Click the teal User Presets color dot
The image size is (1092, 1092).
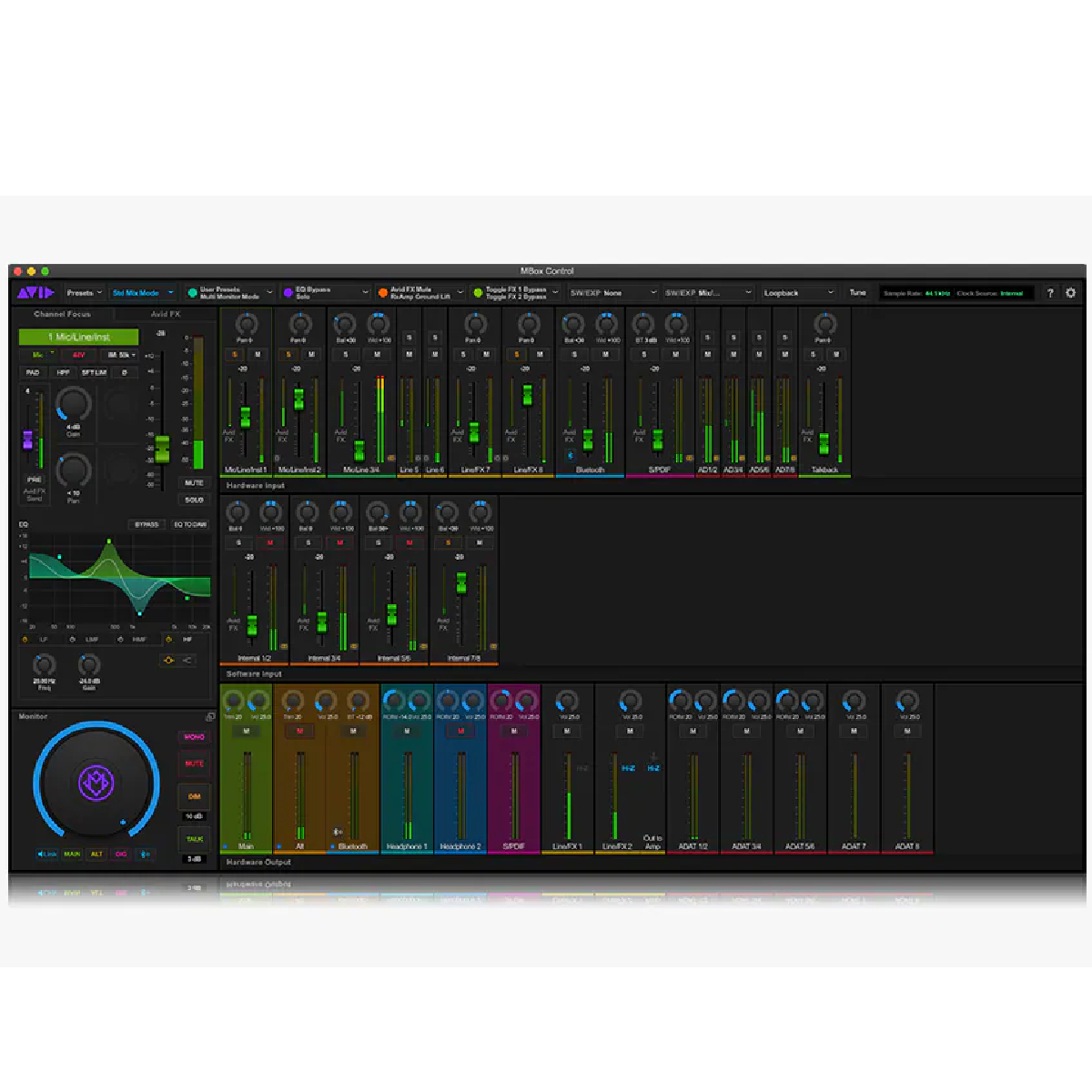pos(192,293)
